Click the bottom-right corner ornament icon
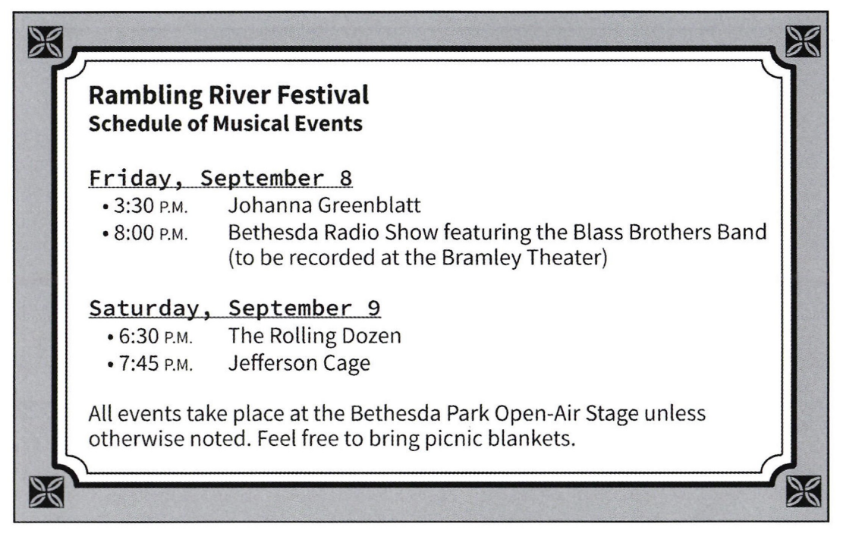Viewport: 850px width, 538px height. [x=801, y=491]
